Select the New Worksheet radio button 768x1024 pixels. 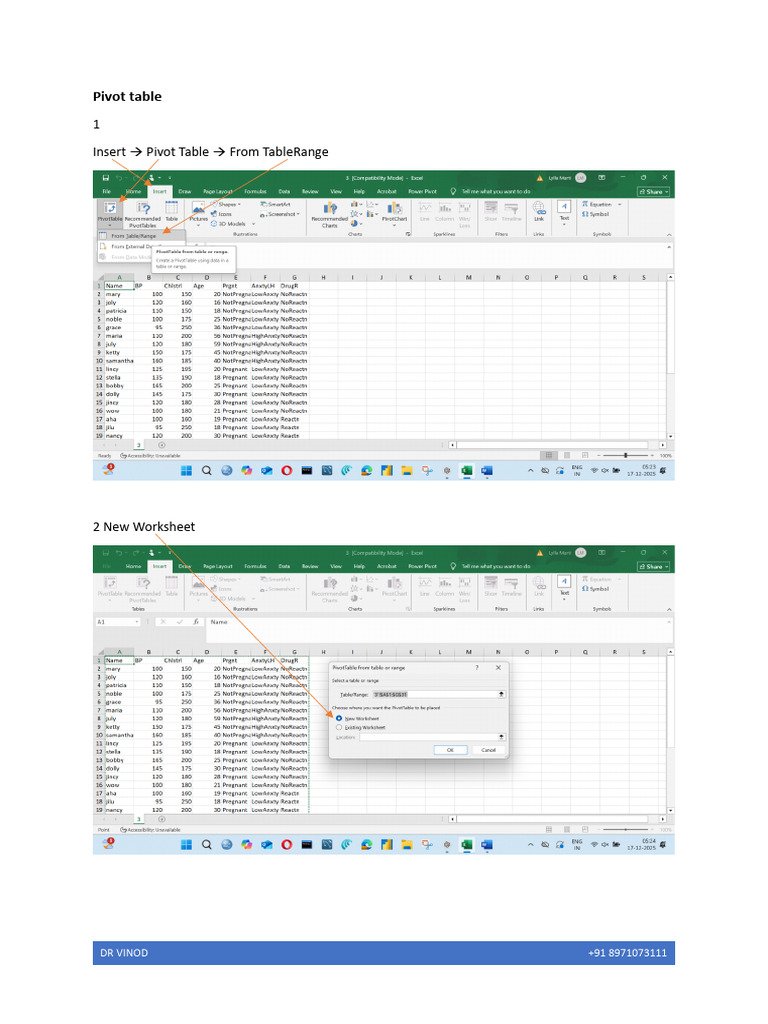click(339, 718)
